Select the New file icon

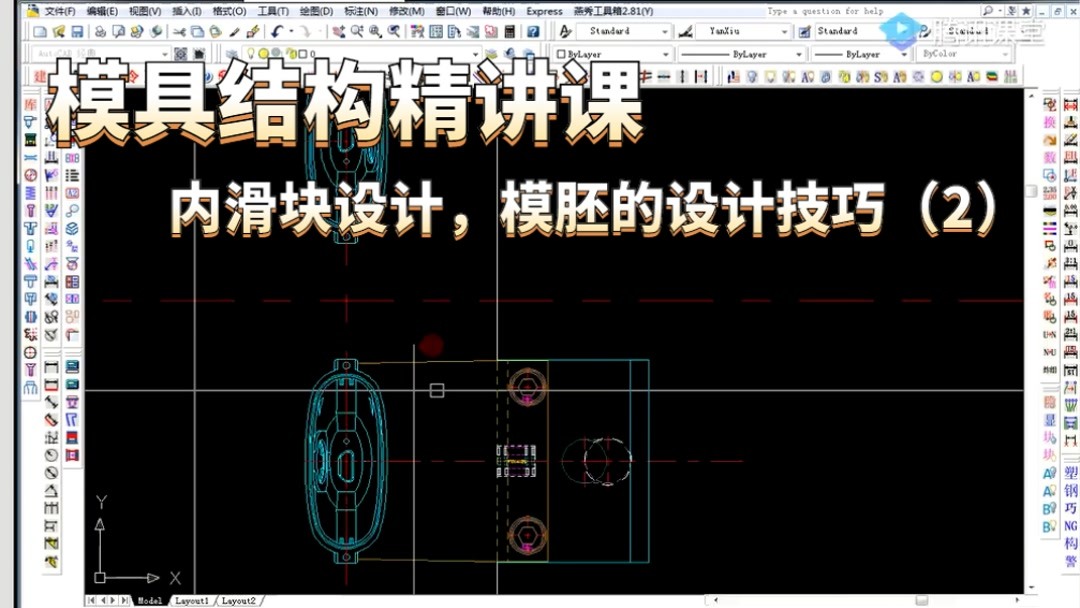42,31
